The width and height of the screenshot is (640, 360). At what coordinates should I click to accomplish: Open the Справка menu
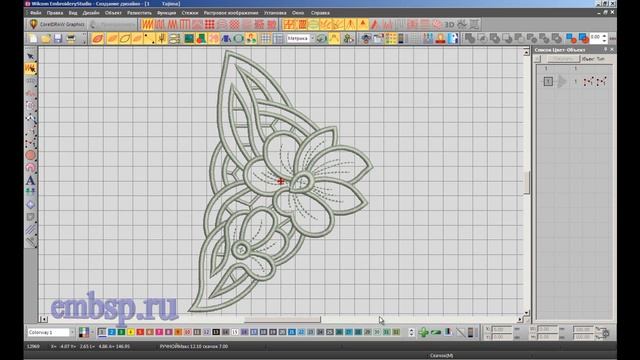[320, 13]
